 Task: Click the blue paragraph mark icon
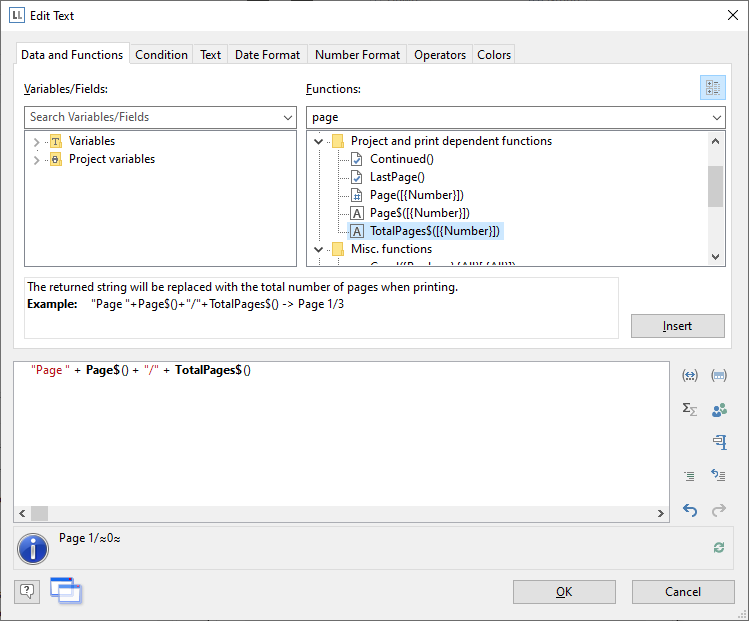pyautogui.click(x=718, y=442)
